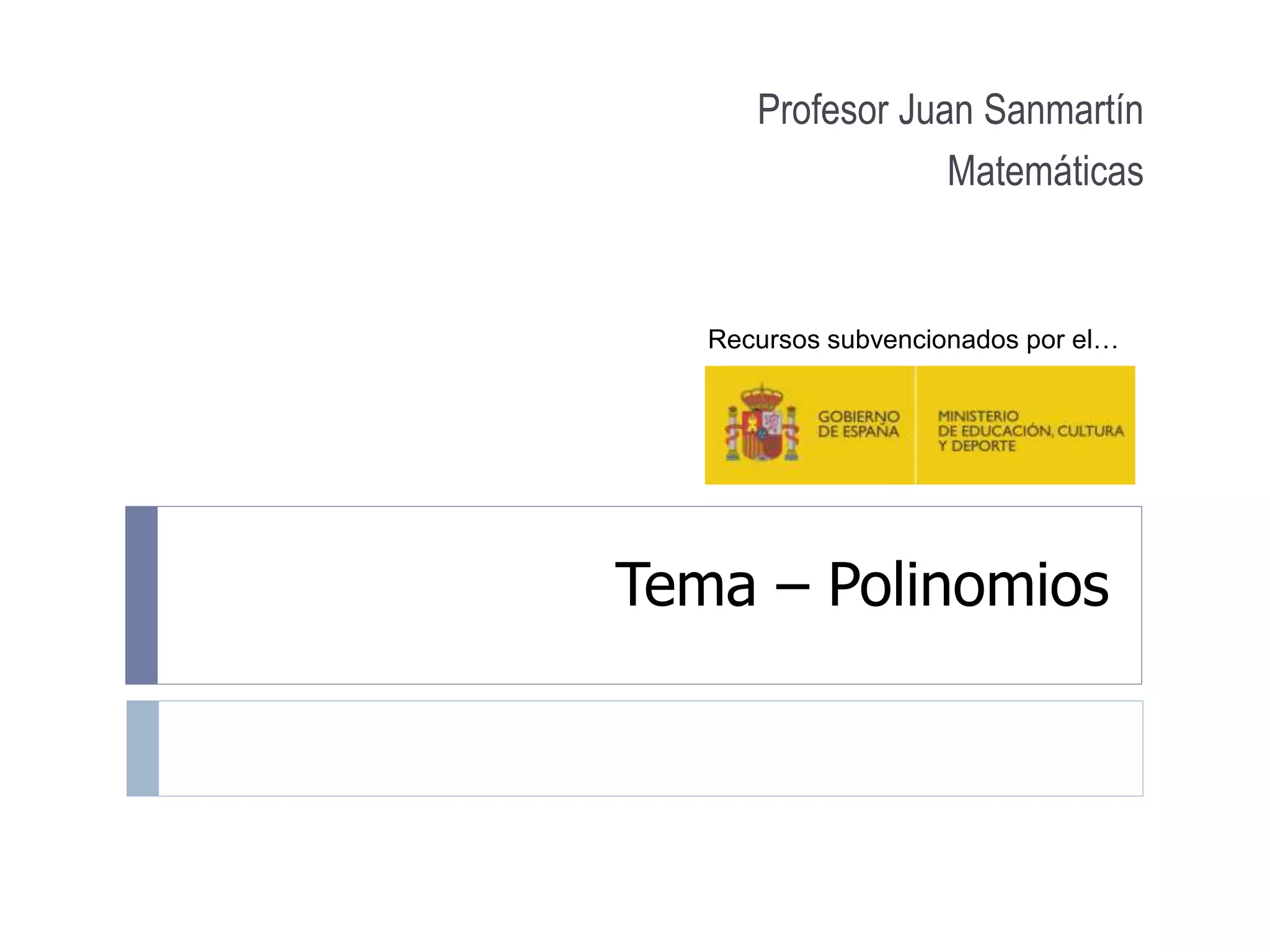Screen dimensions: 1270x952
Task: Click the 'GOBIERNO DE ESPAÑA' logo text
Action: tap(859, 424)
